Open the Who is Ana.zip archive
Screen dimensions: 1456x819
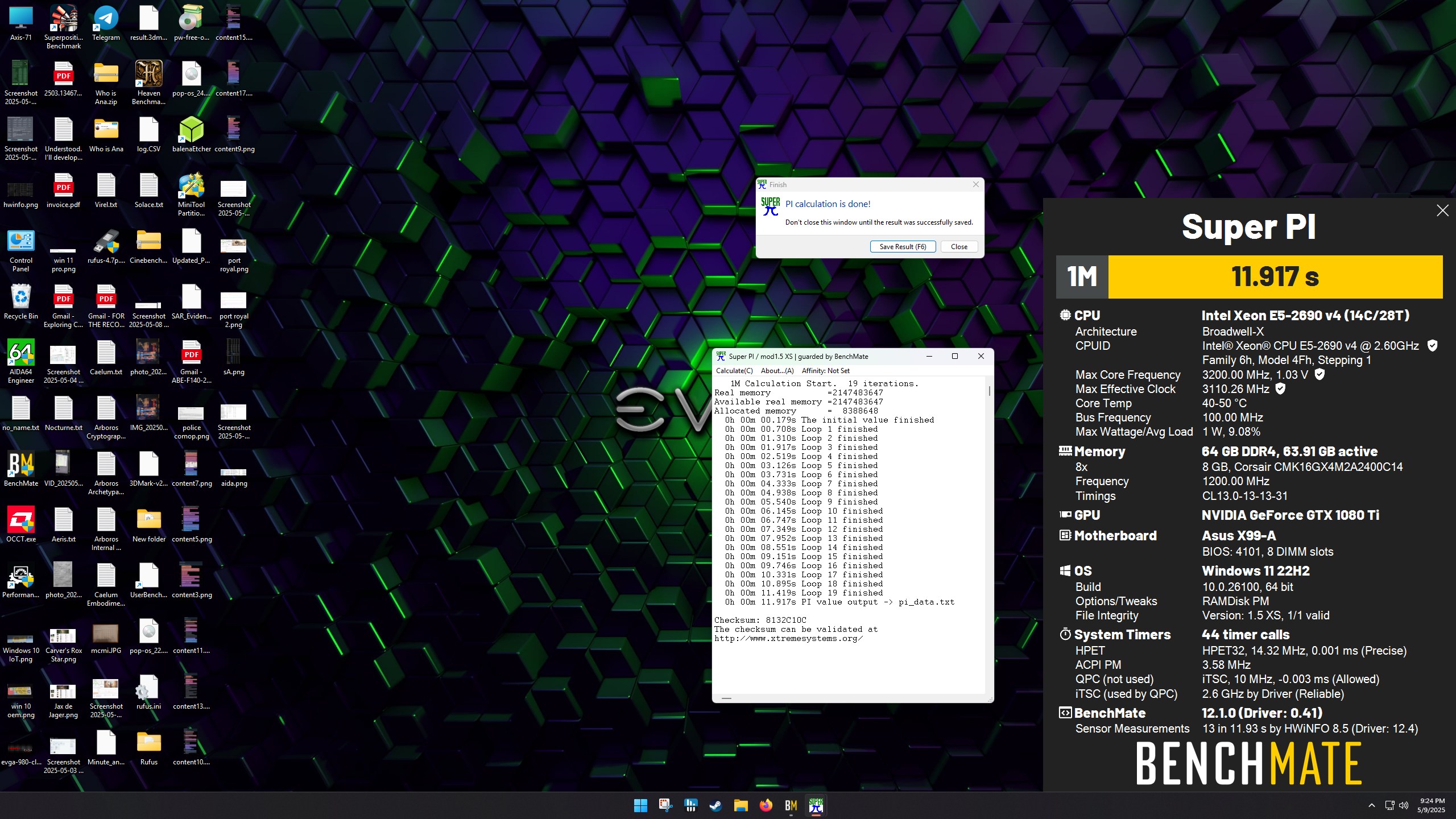pyautogui.click(x=106, y=82)
